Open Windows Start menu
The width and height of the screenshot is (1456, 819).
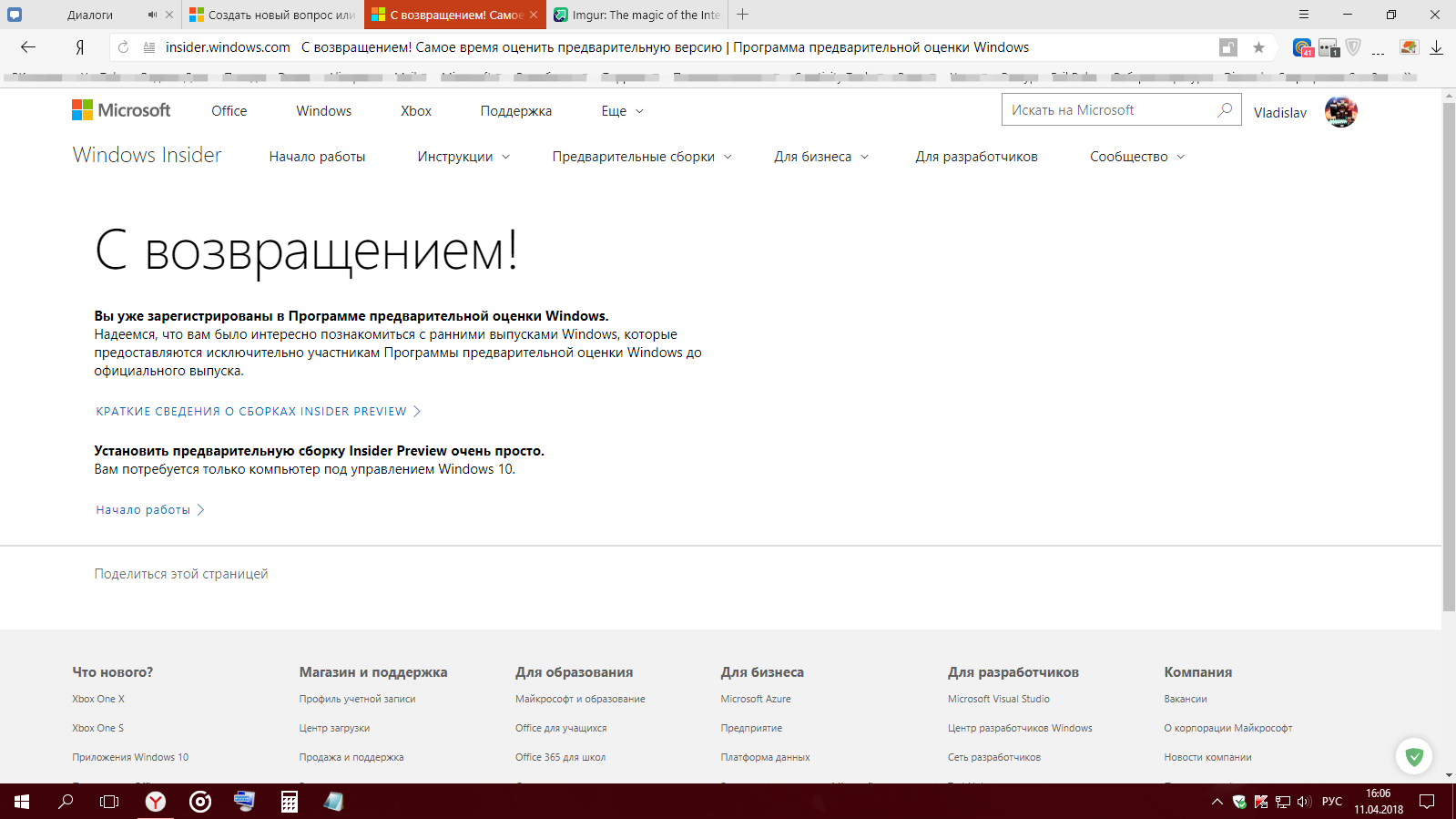[22, 802]
